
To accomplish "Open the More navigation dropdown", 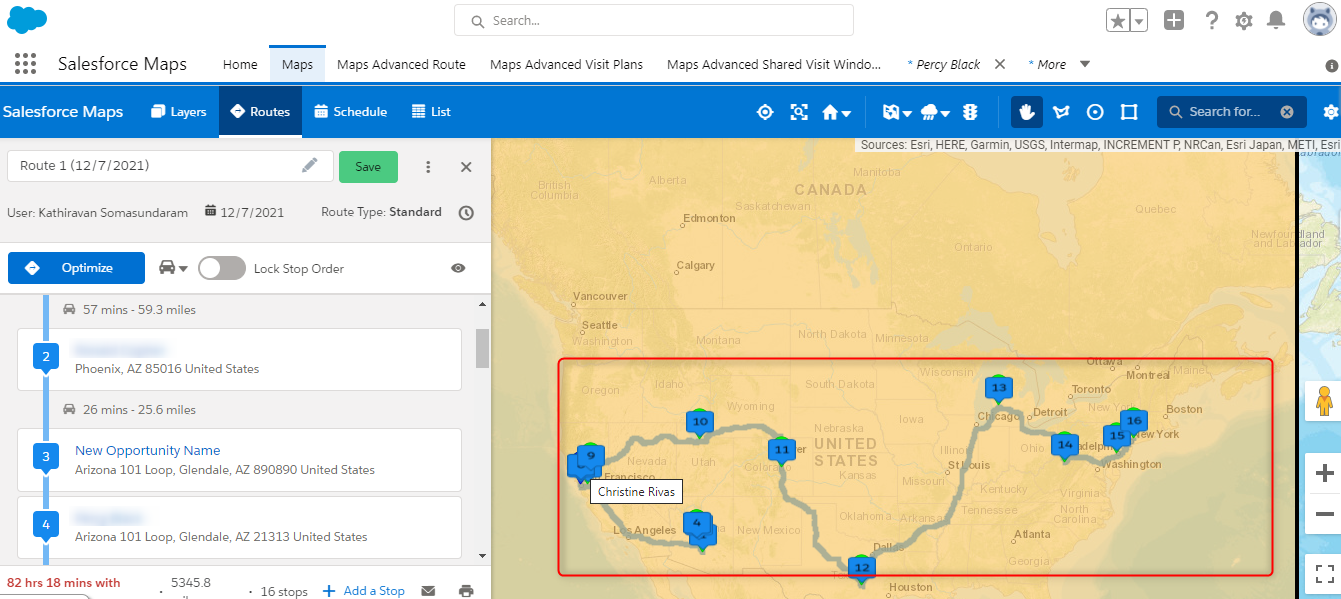I will pyautogui.click(x=1058, y=63).
